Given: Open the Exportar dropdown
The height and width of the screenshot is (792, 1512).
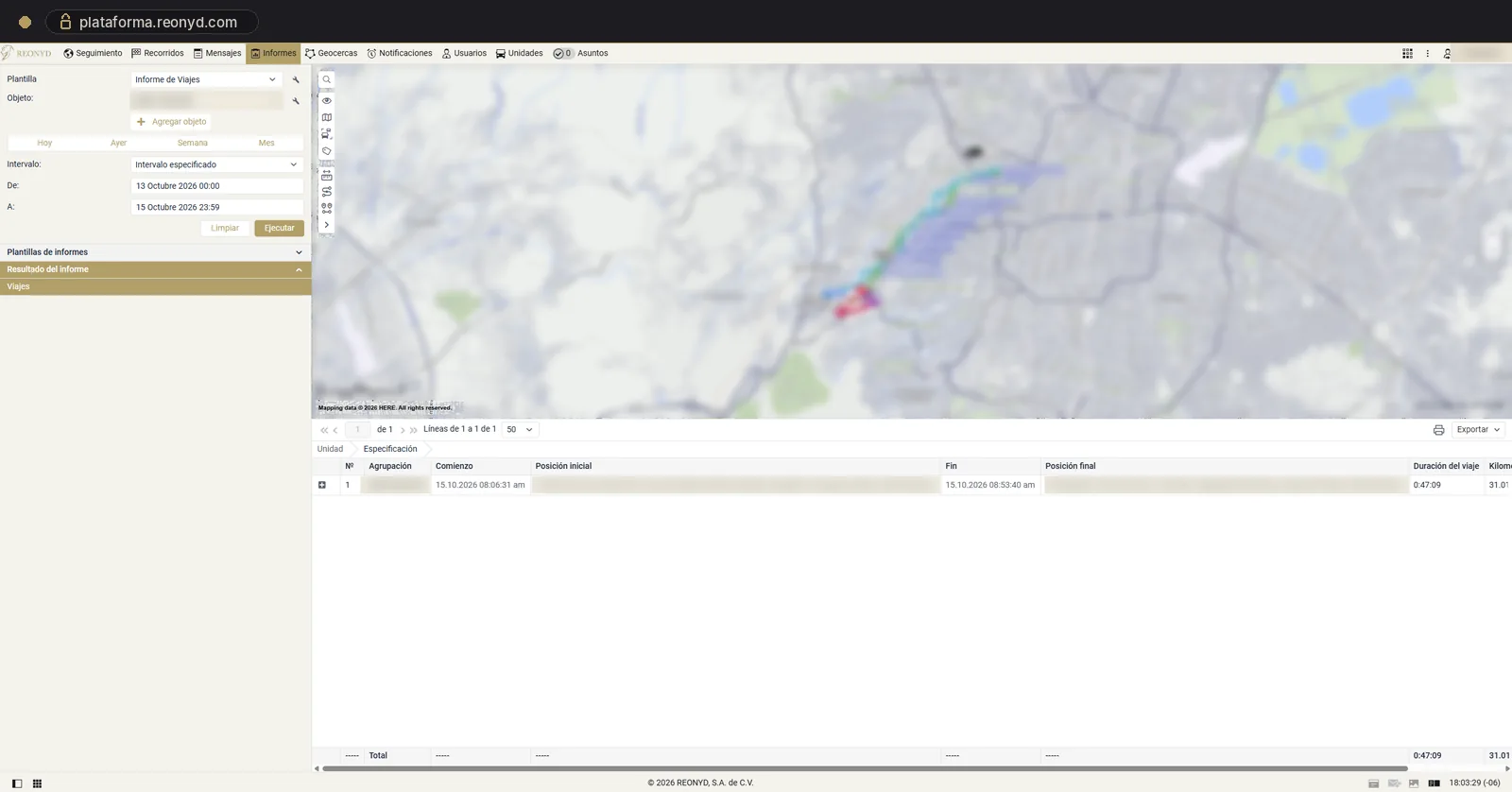Looking at the screenshot, I should coord(1478,429).
